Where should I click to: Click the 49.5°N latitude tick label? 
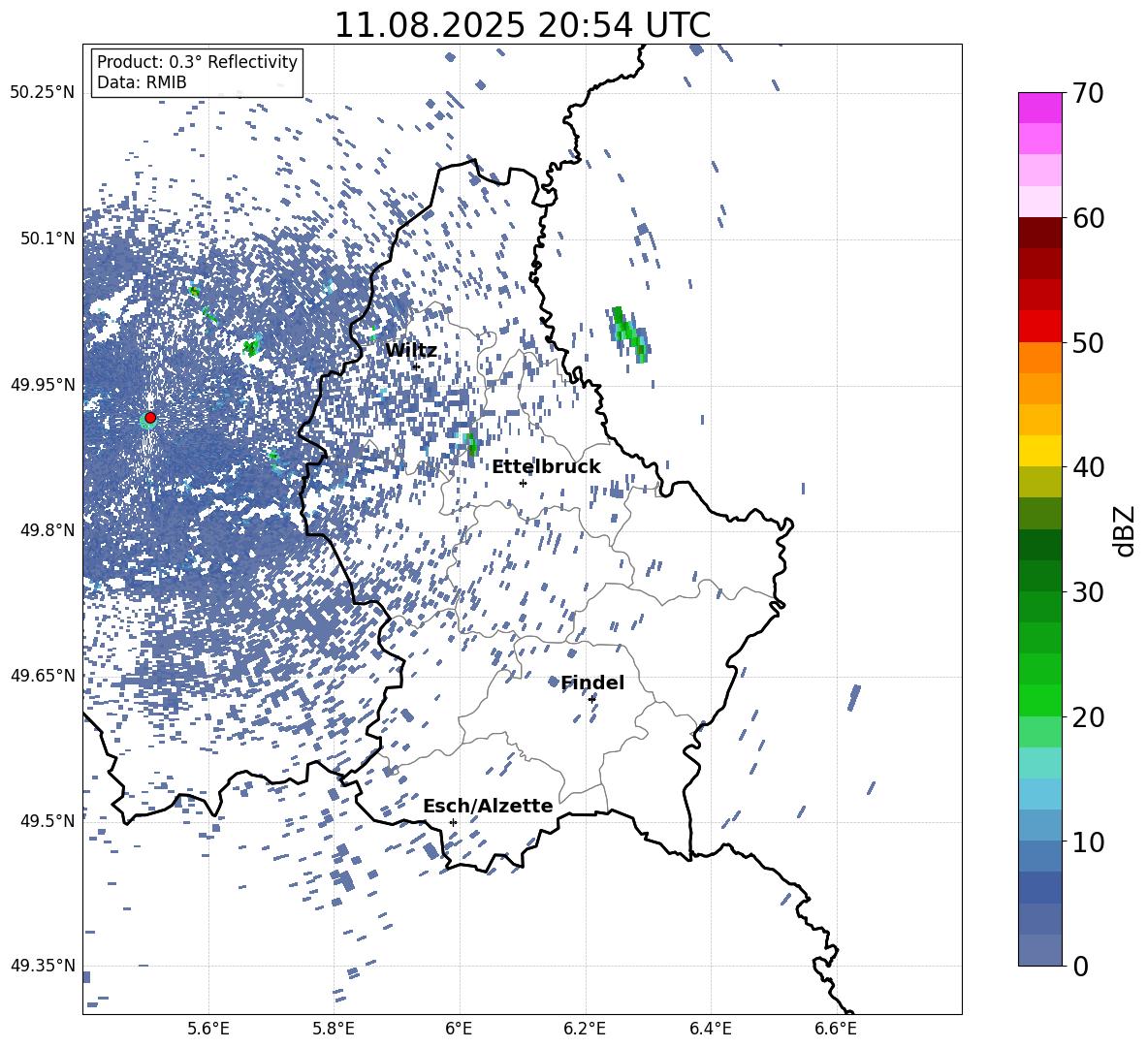point(48,820)
